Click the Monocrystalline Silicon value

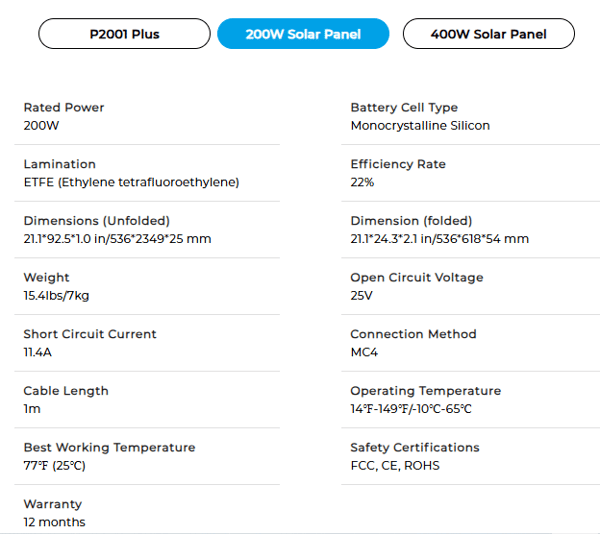point(420,126)
